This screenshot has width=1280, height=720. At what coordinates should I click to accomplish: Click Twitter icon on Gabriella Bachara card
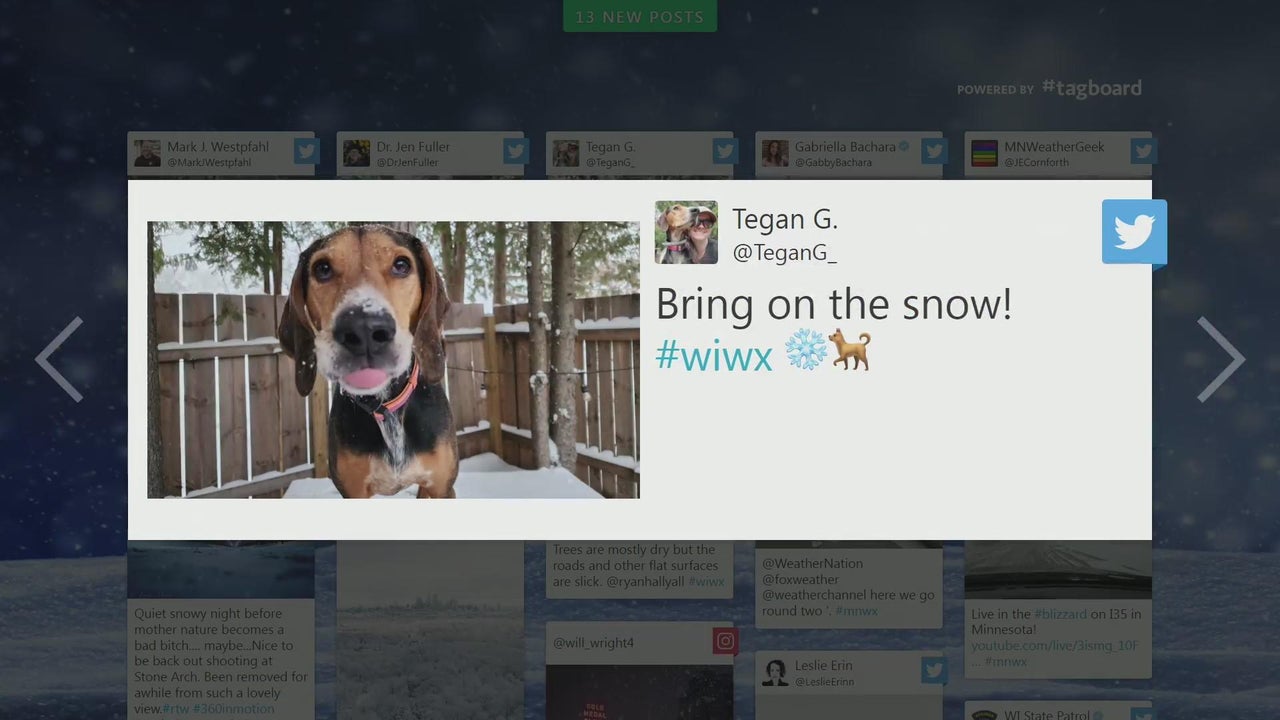pyautogui.click(x=934, y=151)
